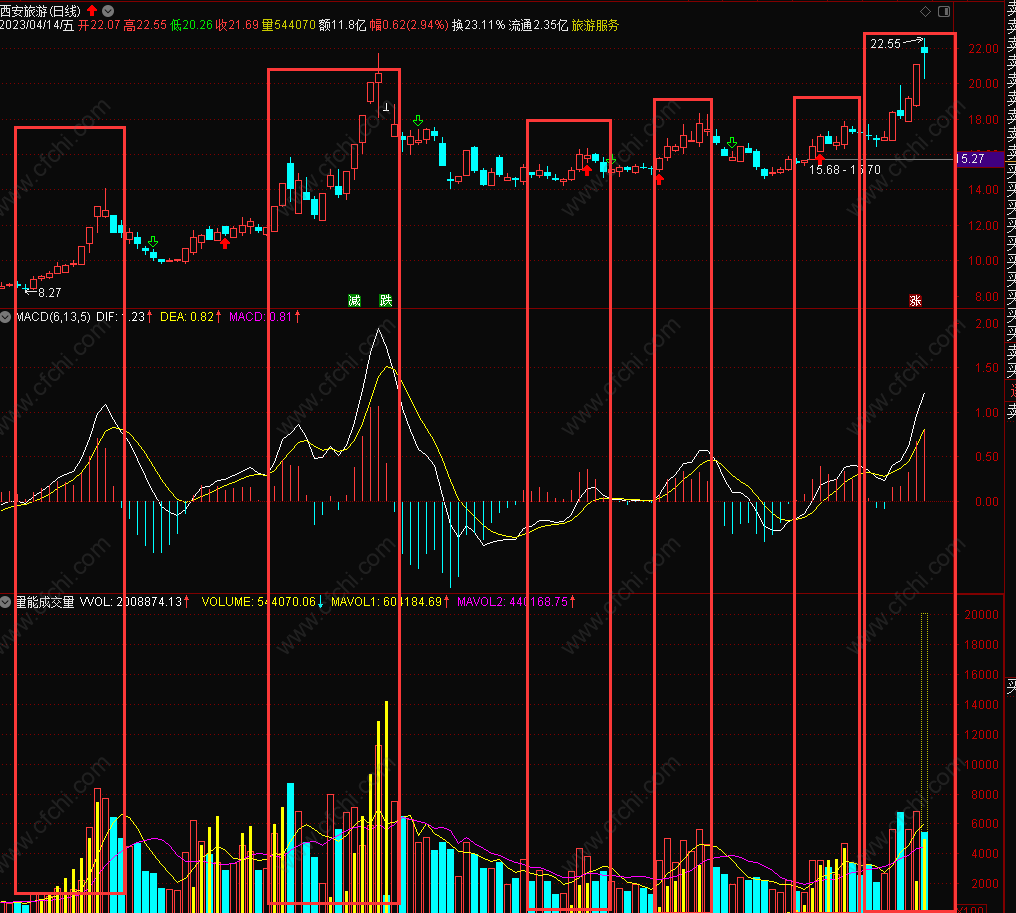
Task: Click the close price 收21.69
Action: (237, 25)
